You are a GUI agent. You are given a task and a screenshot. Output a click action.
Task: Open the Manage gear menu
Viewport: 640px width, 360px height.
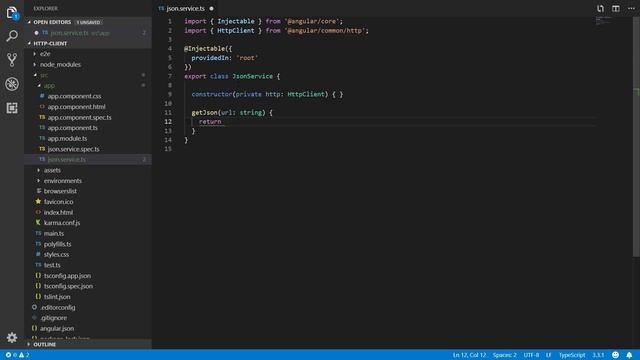pos(12,338)
